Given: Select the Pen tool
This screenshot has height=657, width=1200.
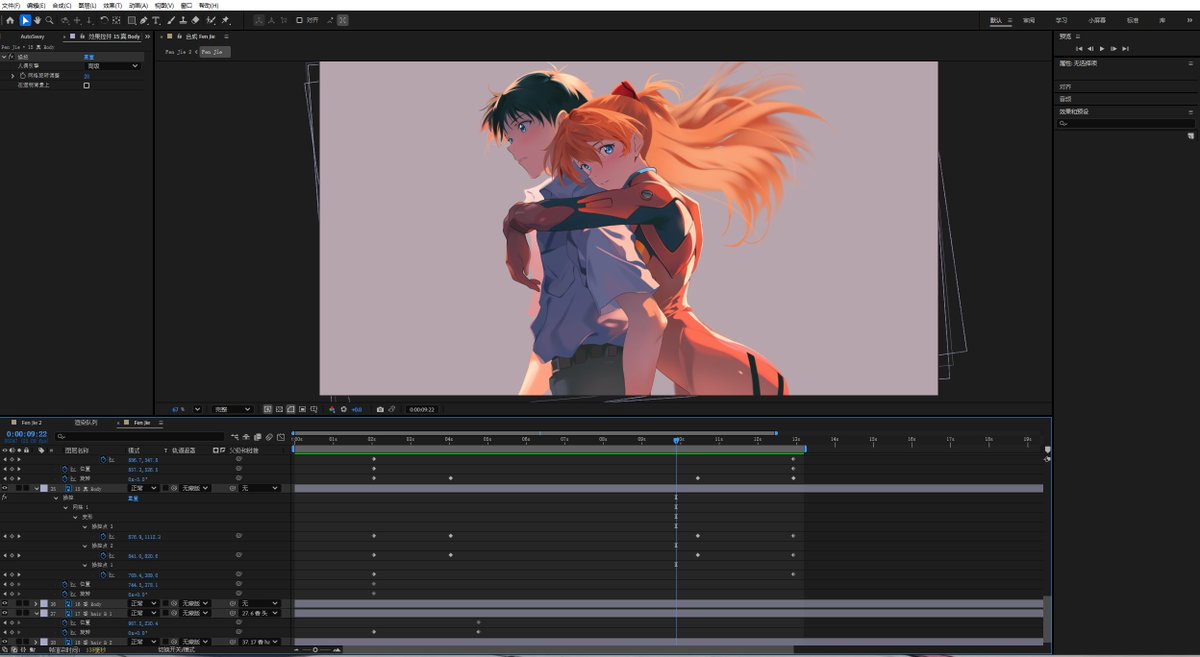Looking at the screenshot, I should click(x=144, y=20).
